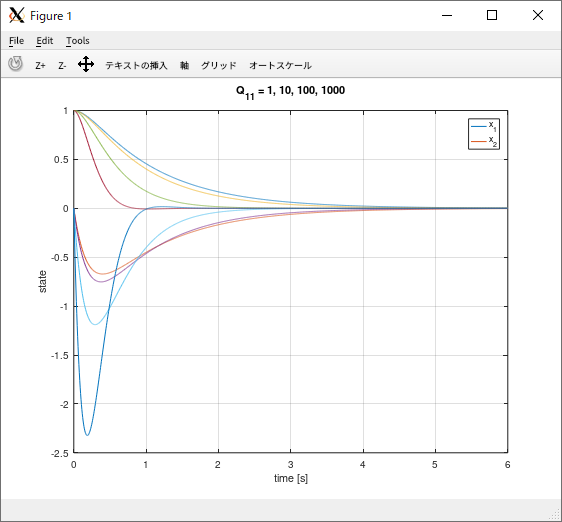Click the plot title Q11 = 1, 10, 100, 1000
Image resolution: width=562 pixels, height=522 pixels.
pos(290,91)
